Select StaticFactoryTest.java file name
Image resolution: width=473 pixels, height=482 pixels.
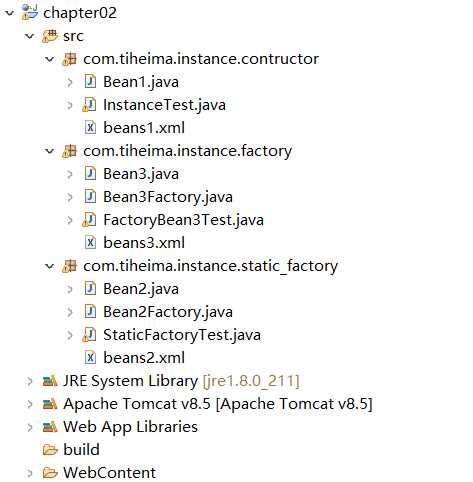point(182,335)
